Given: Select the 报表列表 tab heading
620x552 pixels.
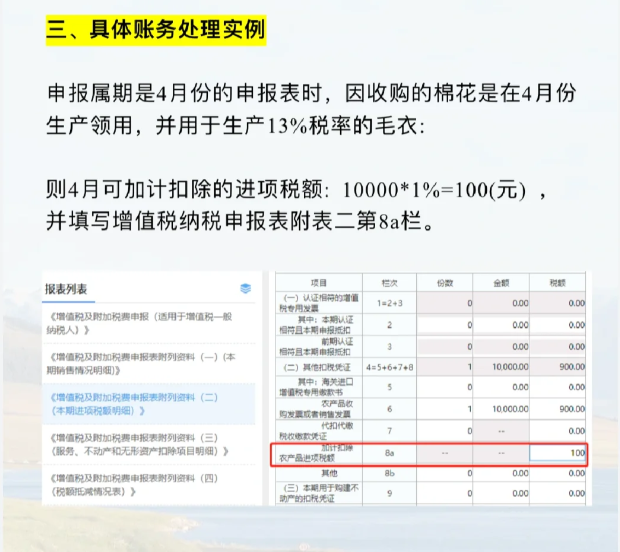Looking at the screenshot, I should pyautogui.click(x=66, y=289).
